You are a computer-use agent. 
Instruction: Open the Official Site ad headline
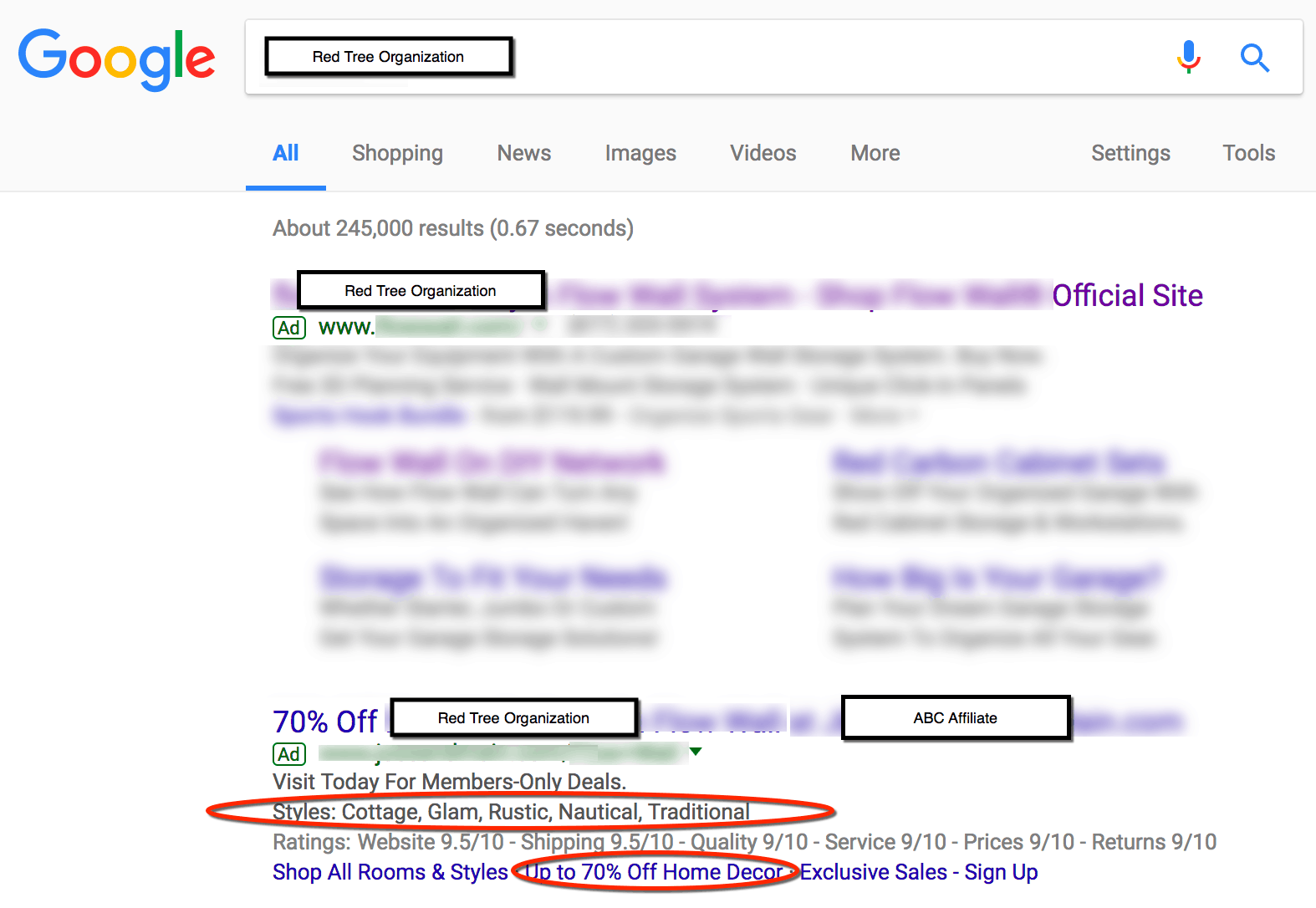click(x=1126, y=296)
